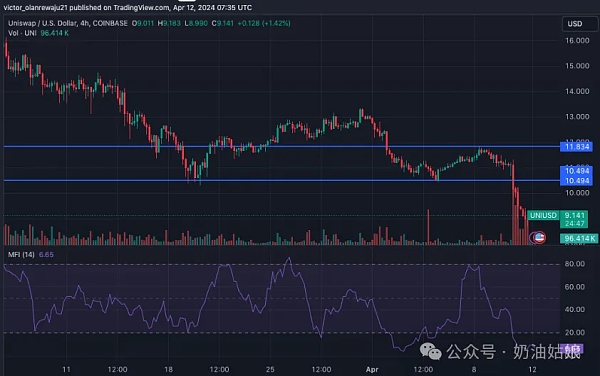Click the US flag event icon
This screenshot has height=376, width=600.
[540, 238]
